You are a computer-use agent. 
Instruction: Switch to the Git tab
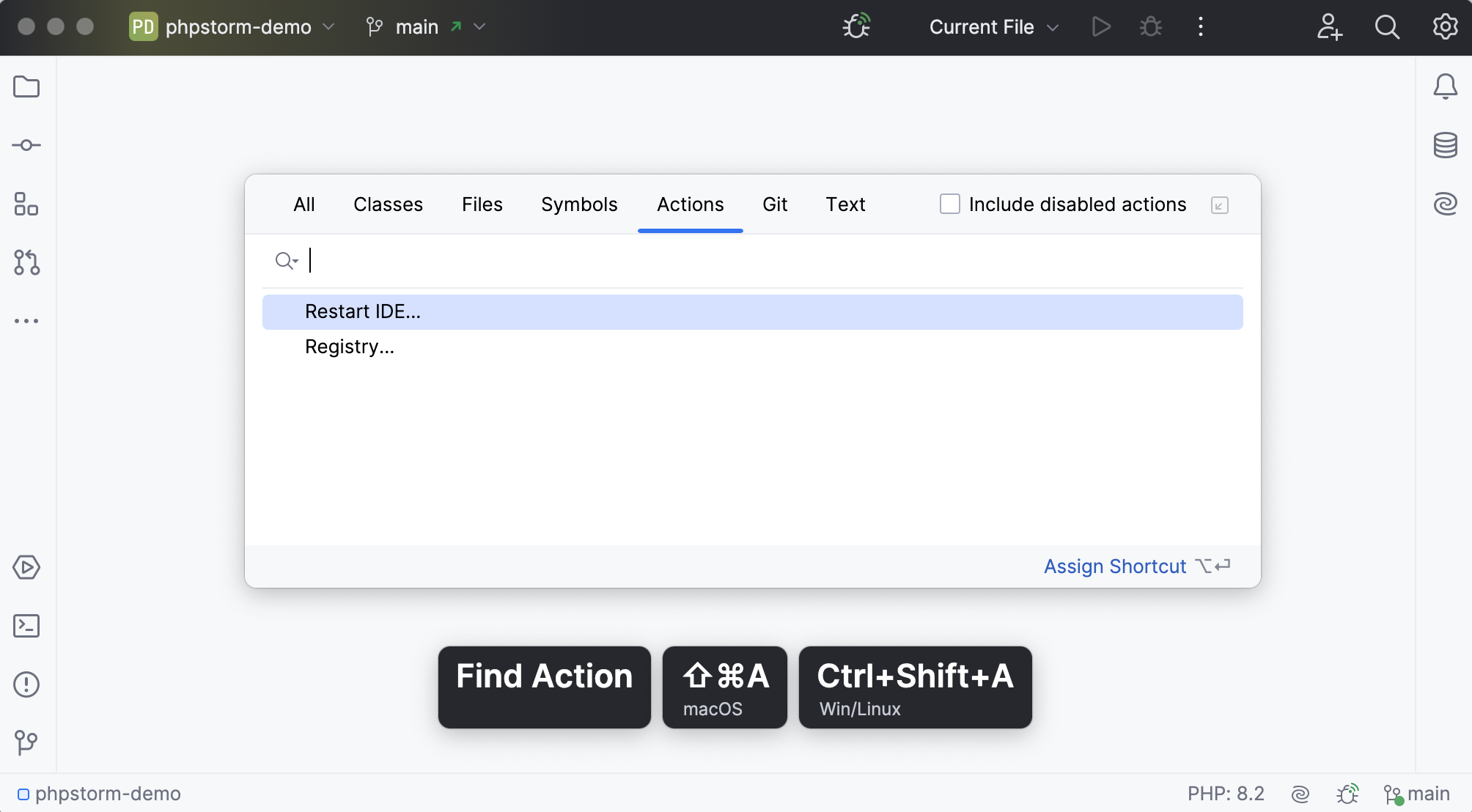click(774, 204)
